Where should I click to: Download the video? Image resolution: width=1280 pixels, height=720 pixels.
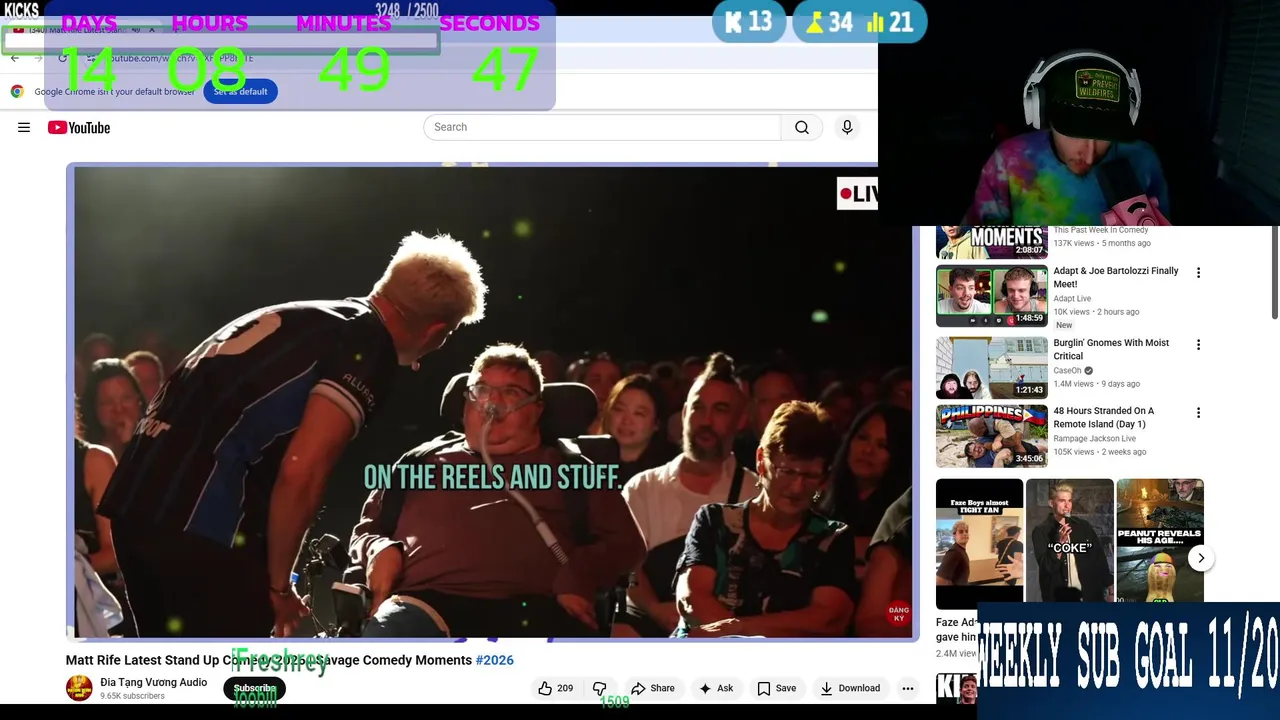(x=850, y=688)
